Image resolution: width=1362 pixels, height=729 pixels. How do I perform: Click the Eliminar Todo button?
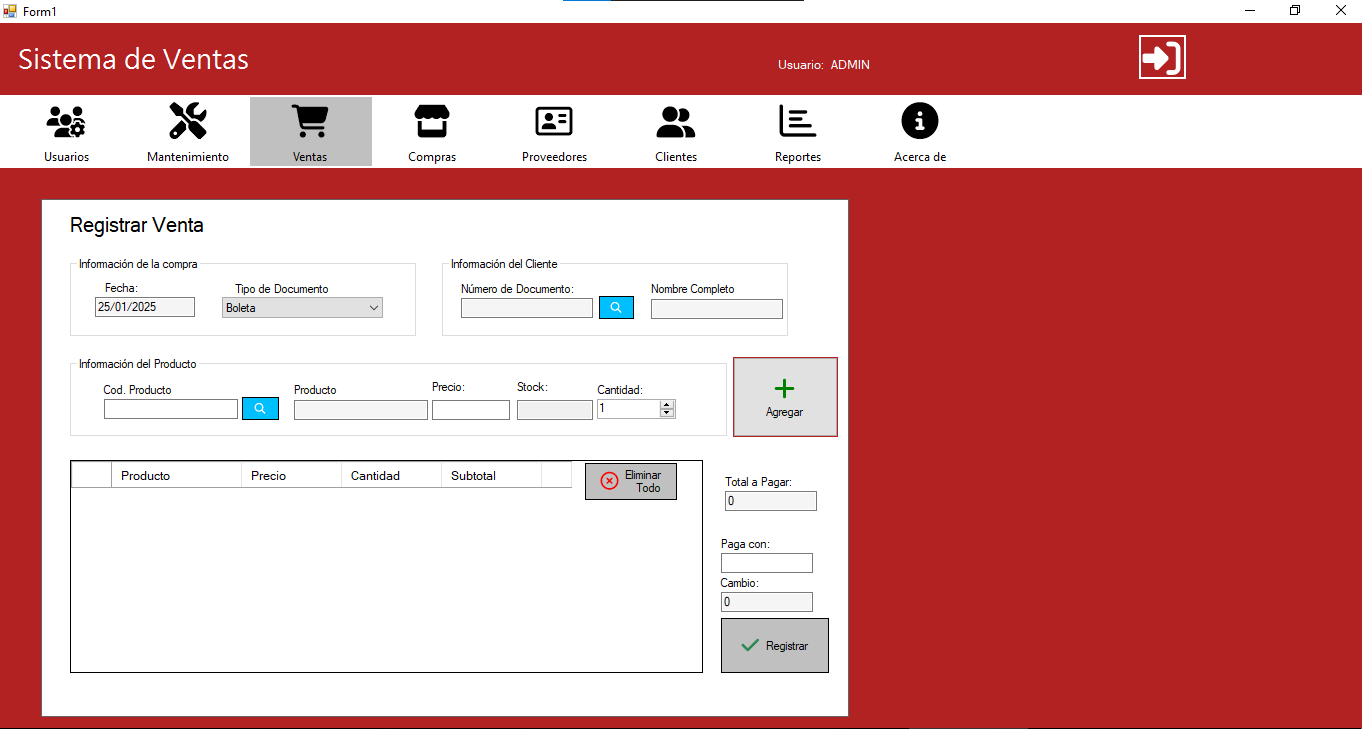[631, 481]
